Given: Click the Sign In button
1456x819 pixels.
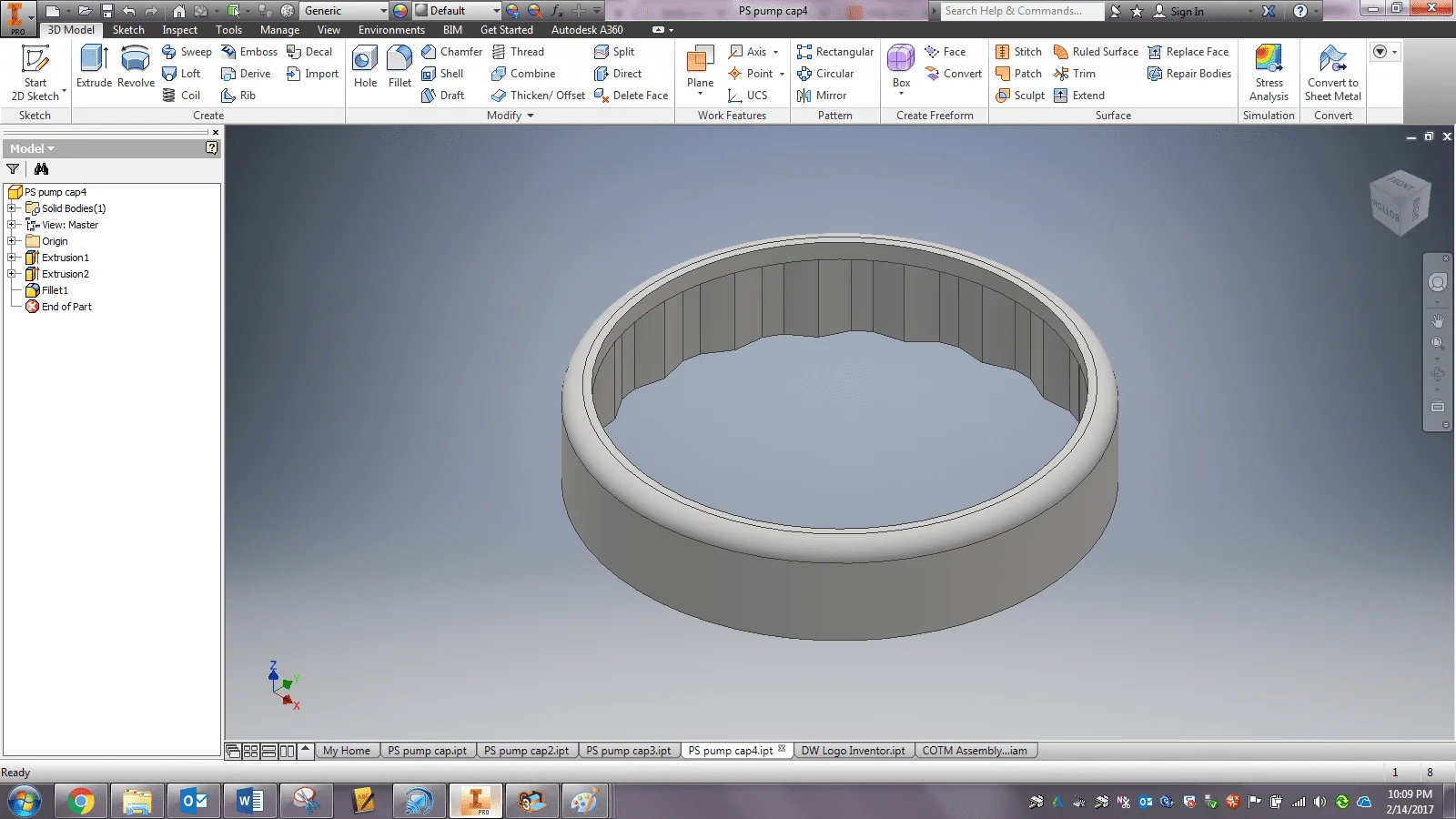Looking at the screenshot, I should pyautogui.click(x=1187, y=11).
